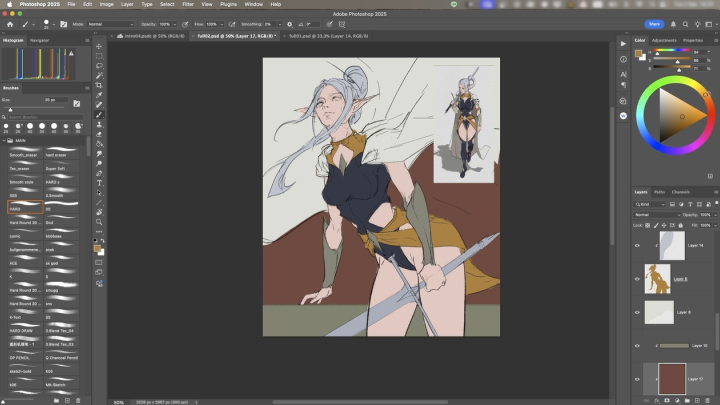Image resolution: width=720 pixels, height=405 pixels.
Task: Toggle visibility of Layer 8
Action: pyautogui.click(x=637, y=279)
